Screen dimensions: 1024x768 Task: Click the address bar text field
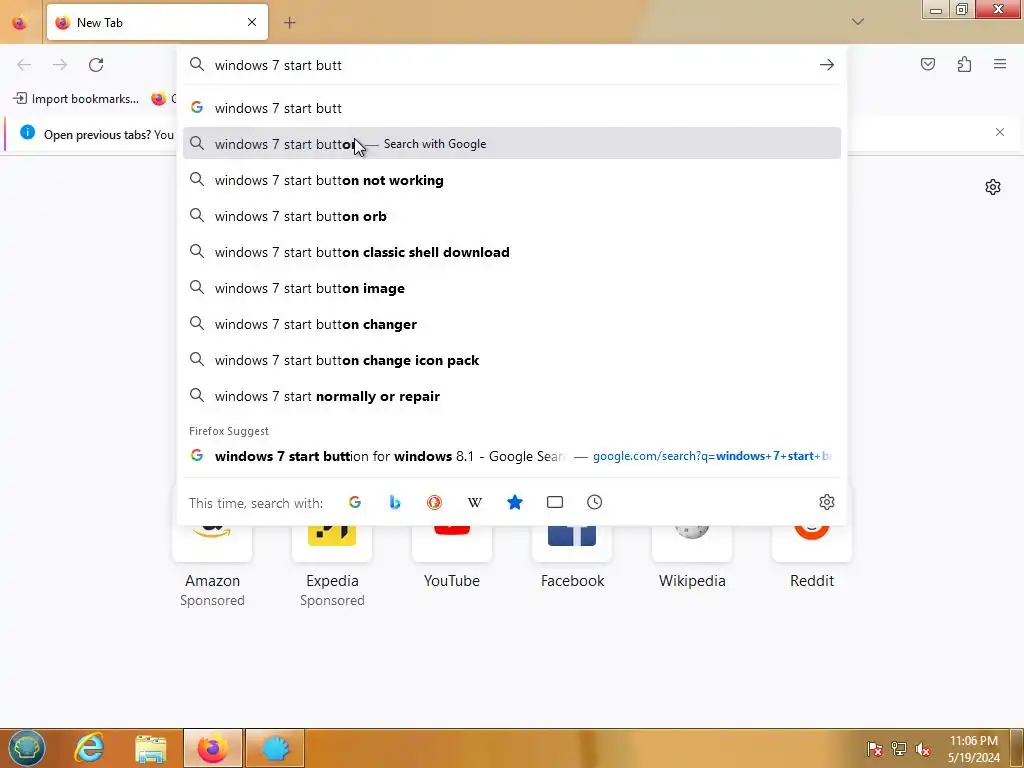(x=513, y=65)
